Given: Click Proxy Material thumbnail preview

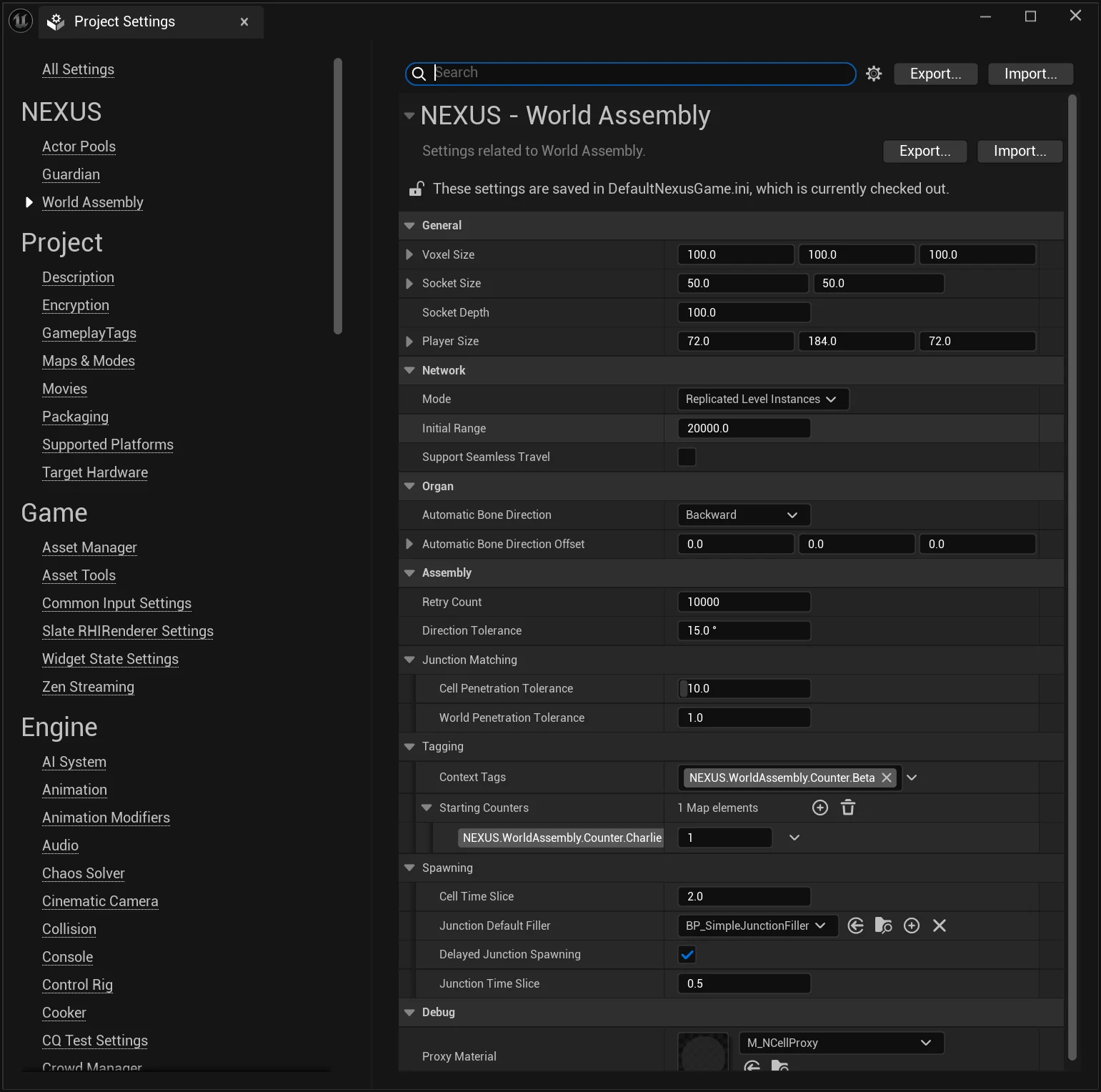Looking at the screenshot, I should (x=703, y=1052).
